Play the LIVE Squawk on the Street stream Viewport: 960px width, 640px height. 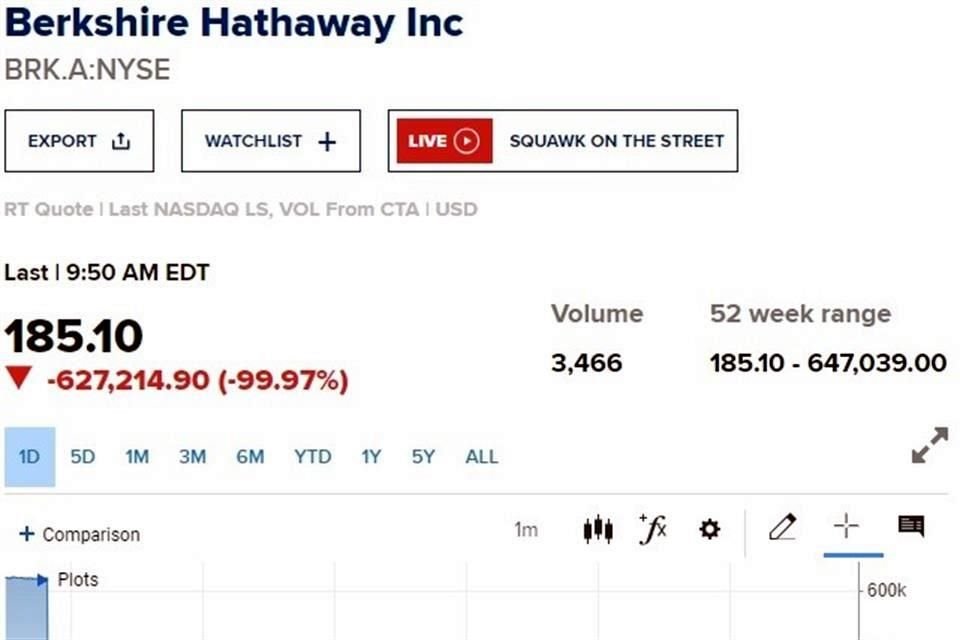click(468, 141)
